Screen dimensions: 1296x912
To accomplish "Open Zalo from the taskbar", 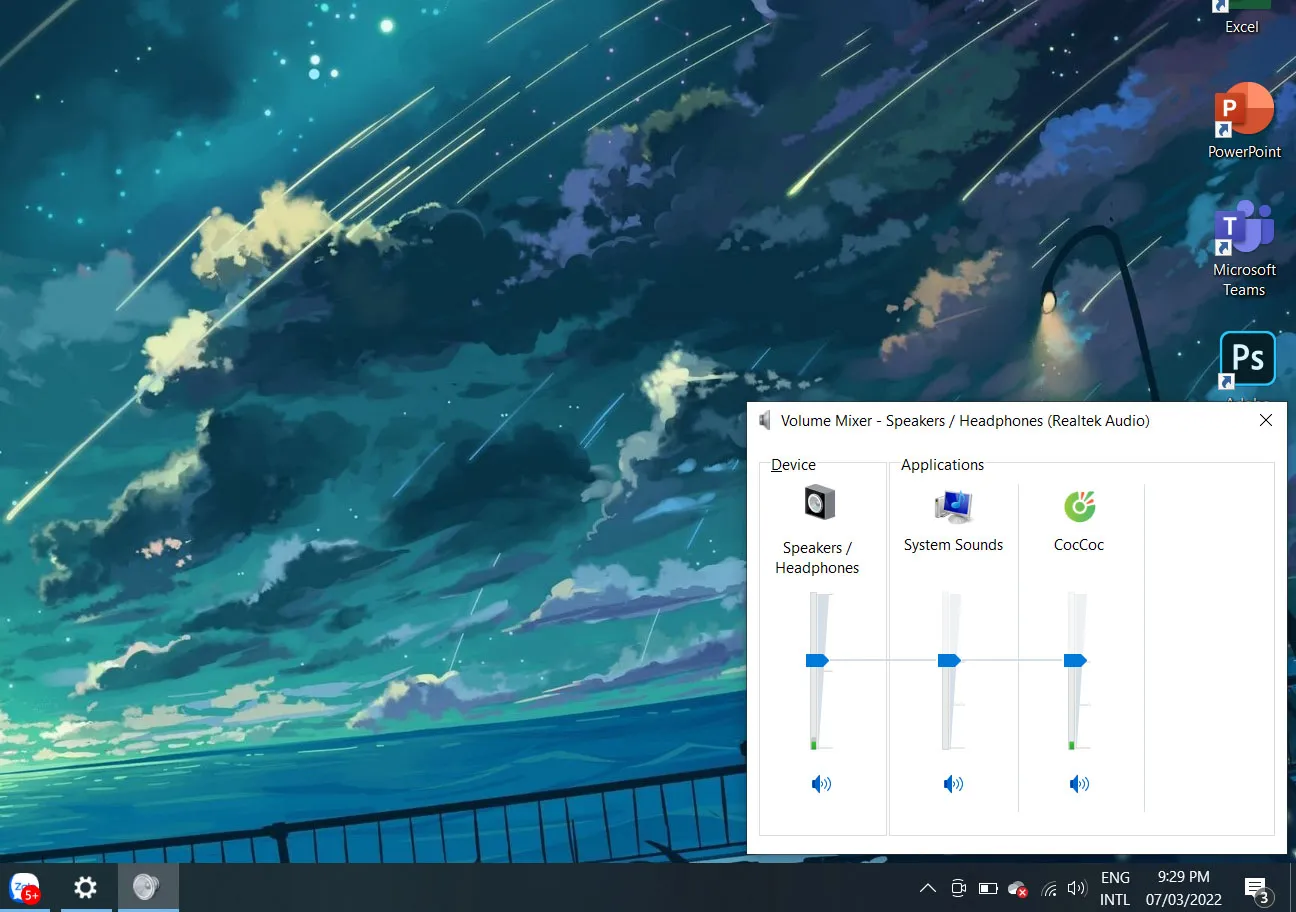I will pos(24,887).
